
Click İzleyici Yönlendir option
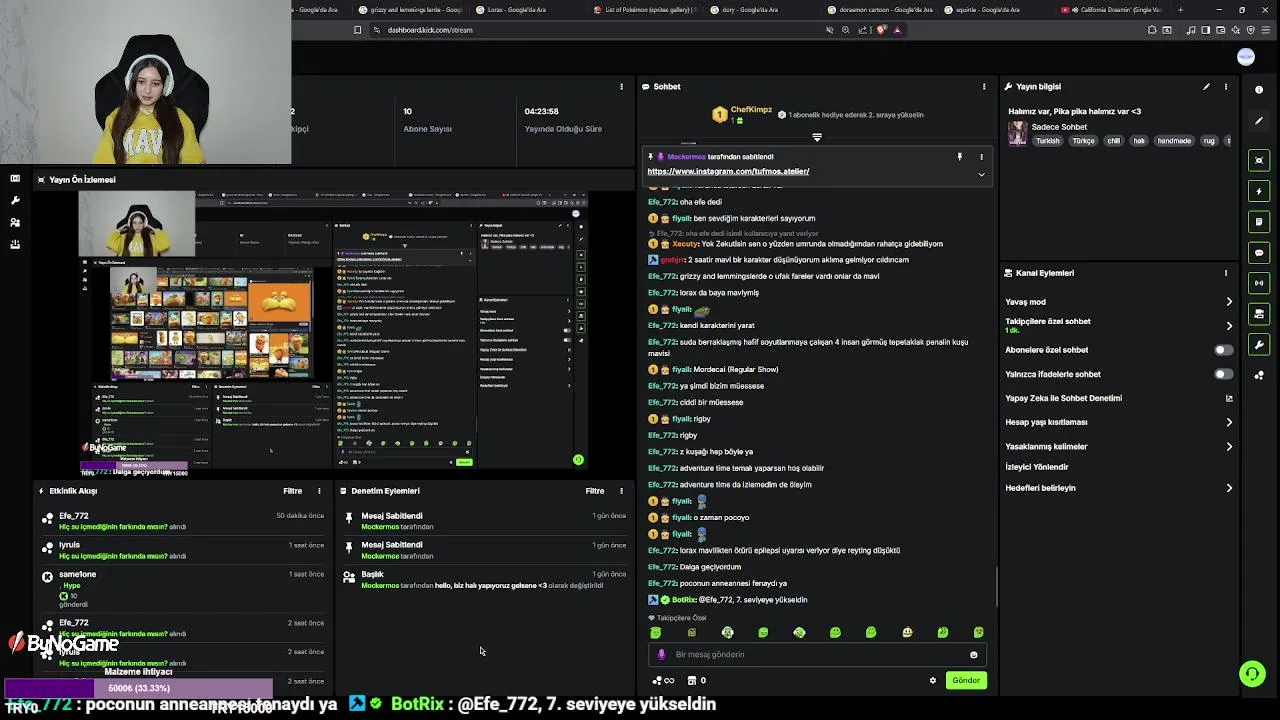[x=1037, y=467]
